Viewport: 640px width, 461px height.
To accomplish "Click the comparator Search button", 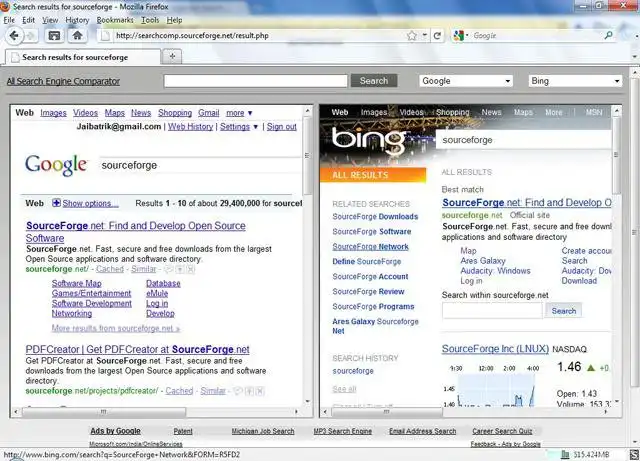I will click(374, 81).
